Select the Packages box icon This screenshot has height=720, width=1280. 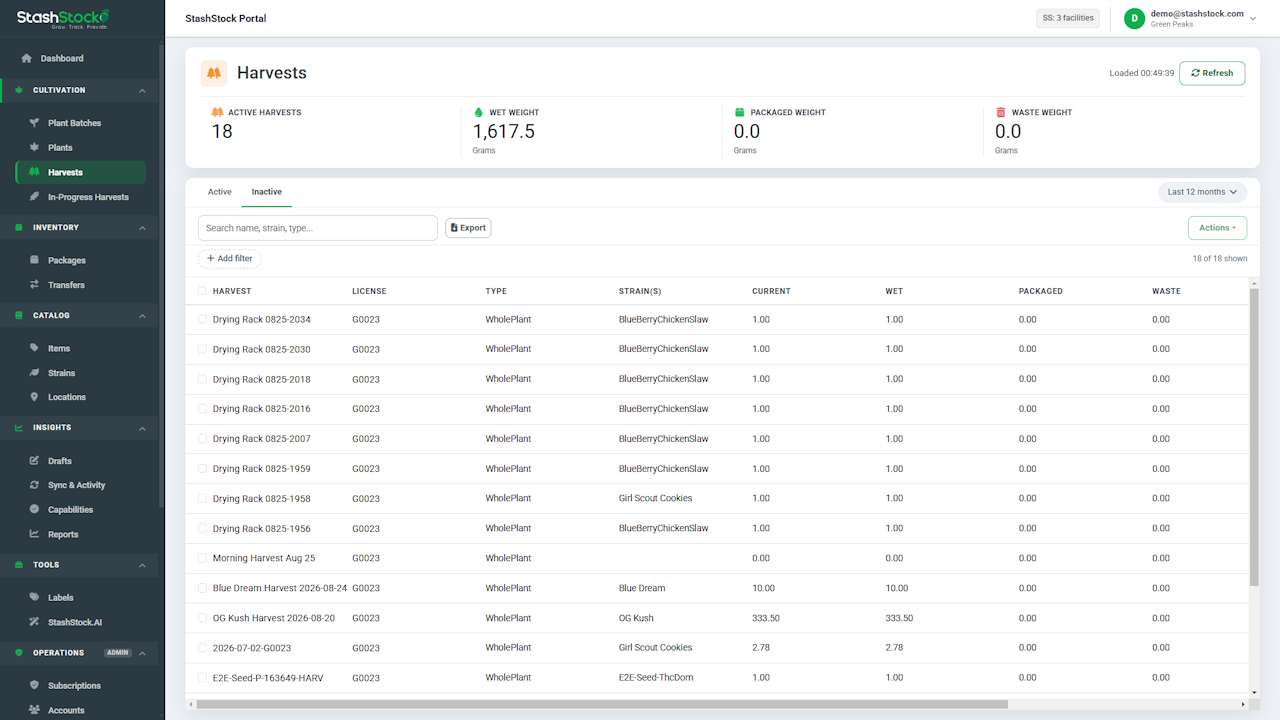[34, 260]
